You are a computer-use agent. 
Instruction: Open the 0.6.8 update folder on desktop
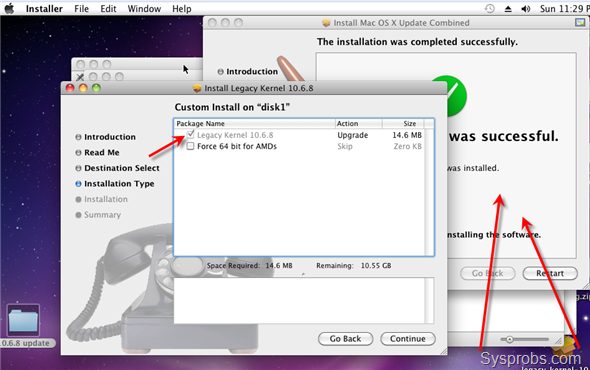coord(23,321)
